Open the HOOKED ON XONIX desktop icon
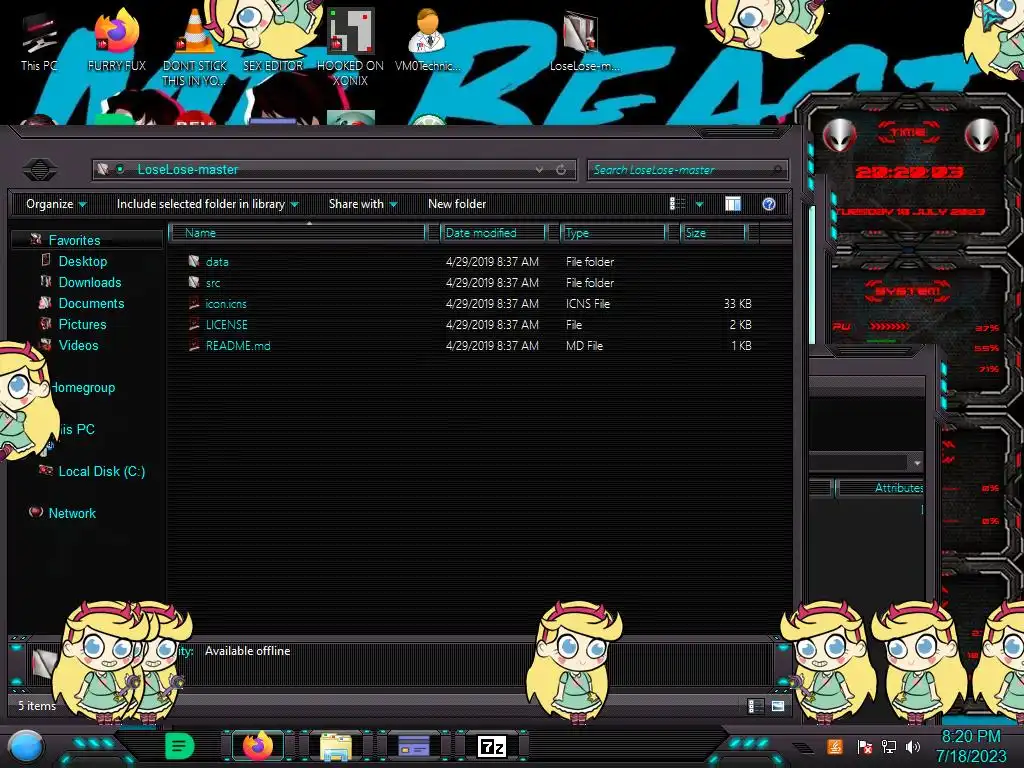1024x768 pixels. 350,47
